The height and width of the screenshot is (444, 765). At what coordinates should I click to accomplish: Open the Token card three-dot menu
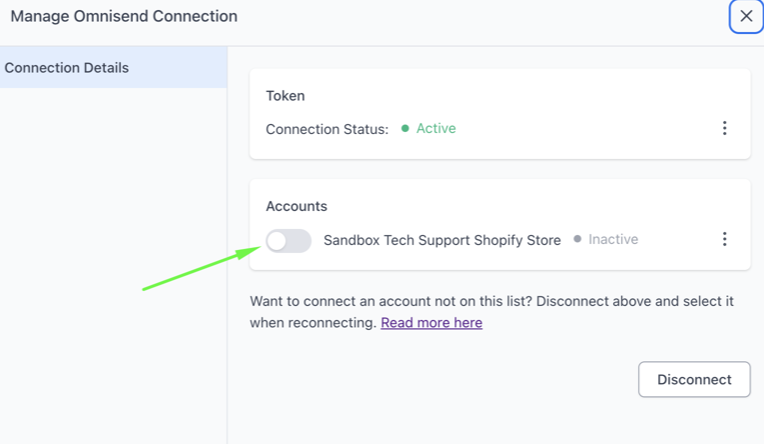(725, 128)
